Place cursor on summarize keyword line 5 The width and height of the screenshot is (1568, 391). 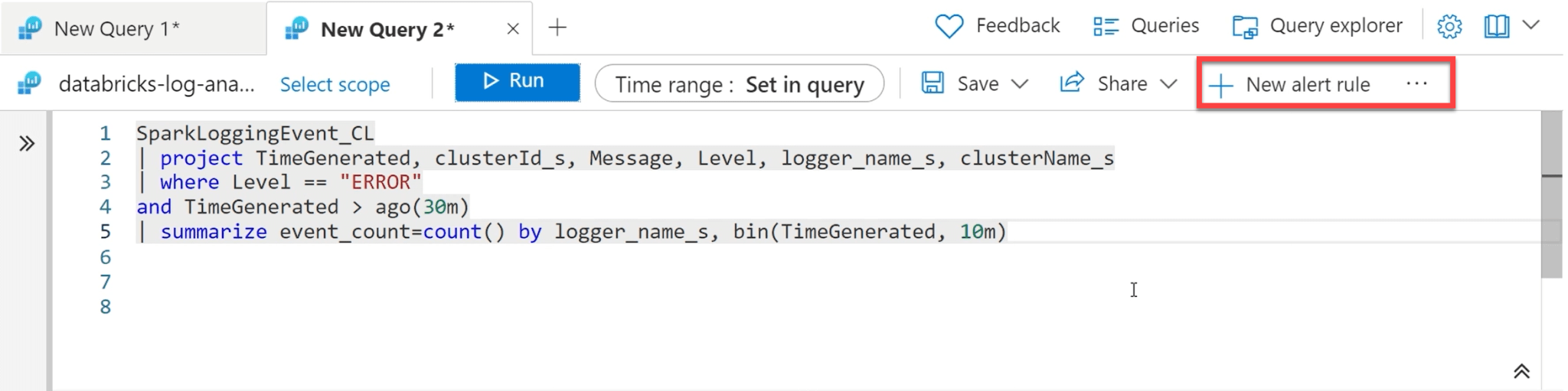tap(214, 232)
